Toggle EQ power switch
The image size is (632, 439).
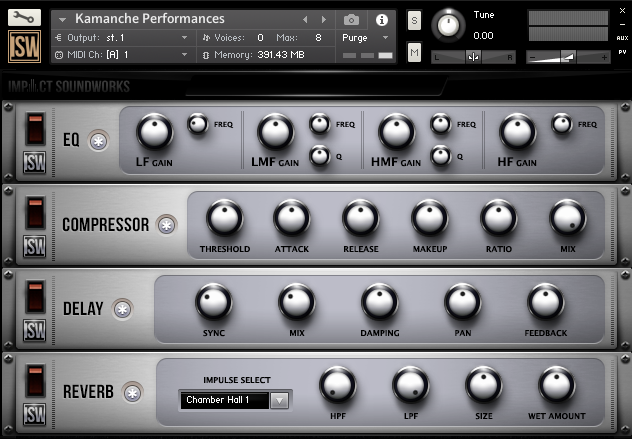tap(35, 129)
